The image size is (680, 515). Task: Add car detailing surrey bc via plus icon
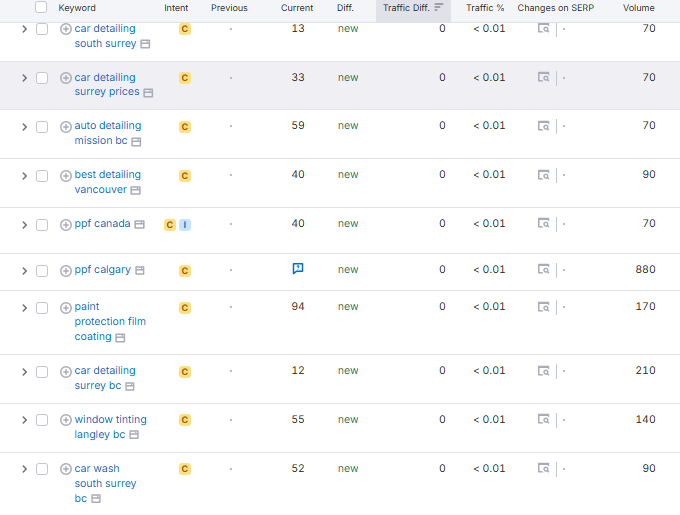click(66, 372)
